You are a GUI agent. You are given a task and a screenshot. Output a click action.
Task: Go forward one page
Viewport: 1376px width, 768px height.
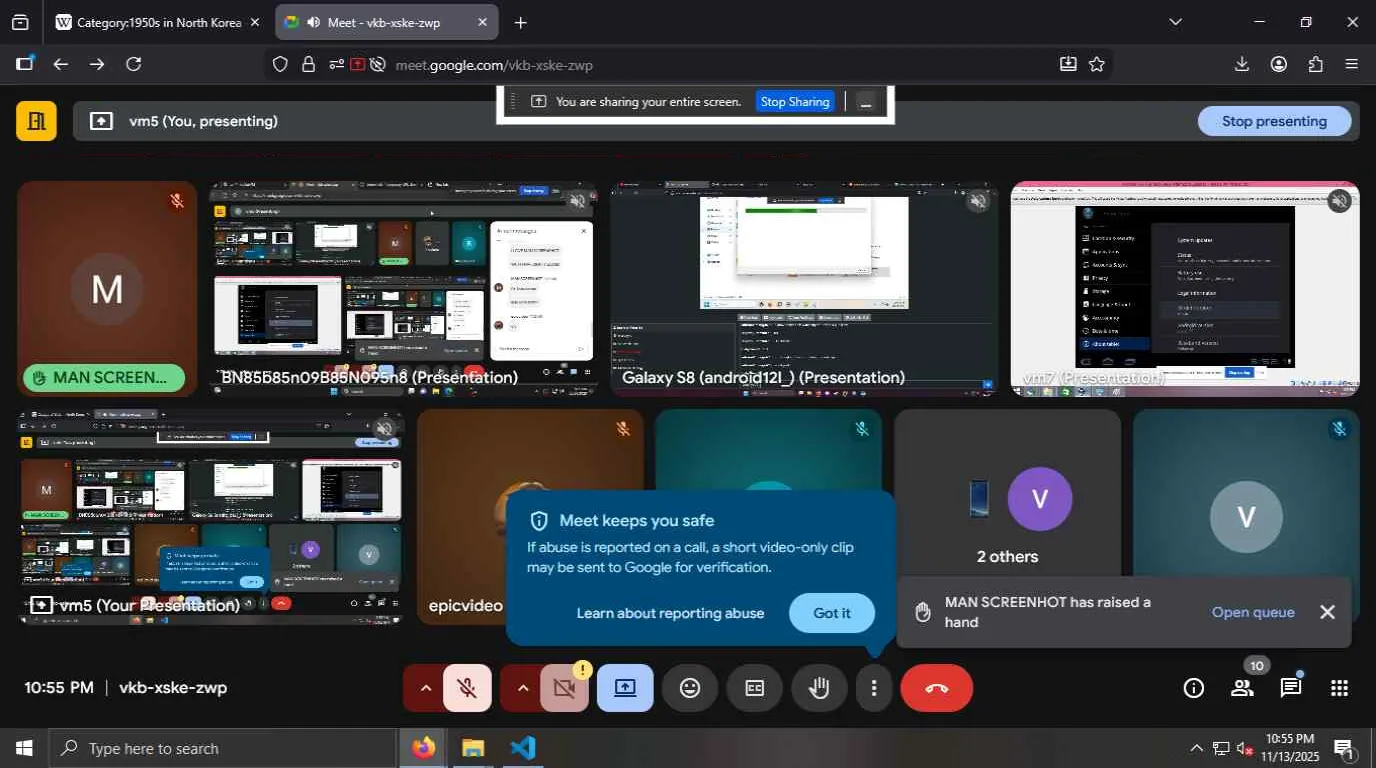[x=97, y=64]
